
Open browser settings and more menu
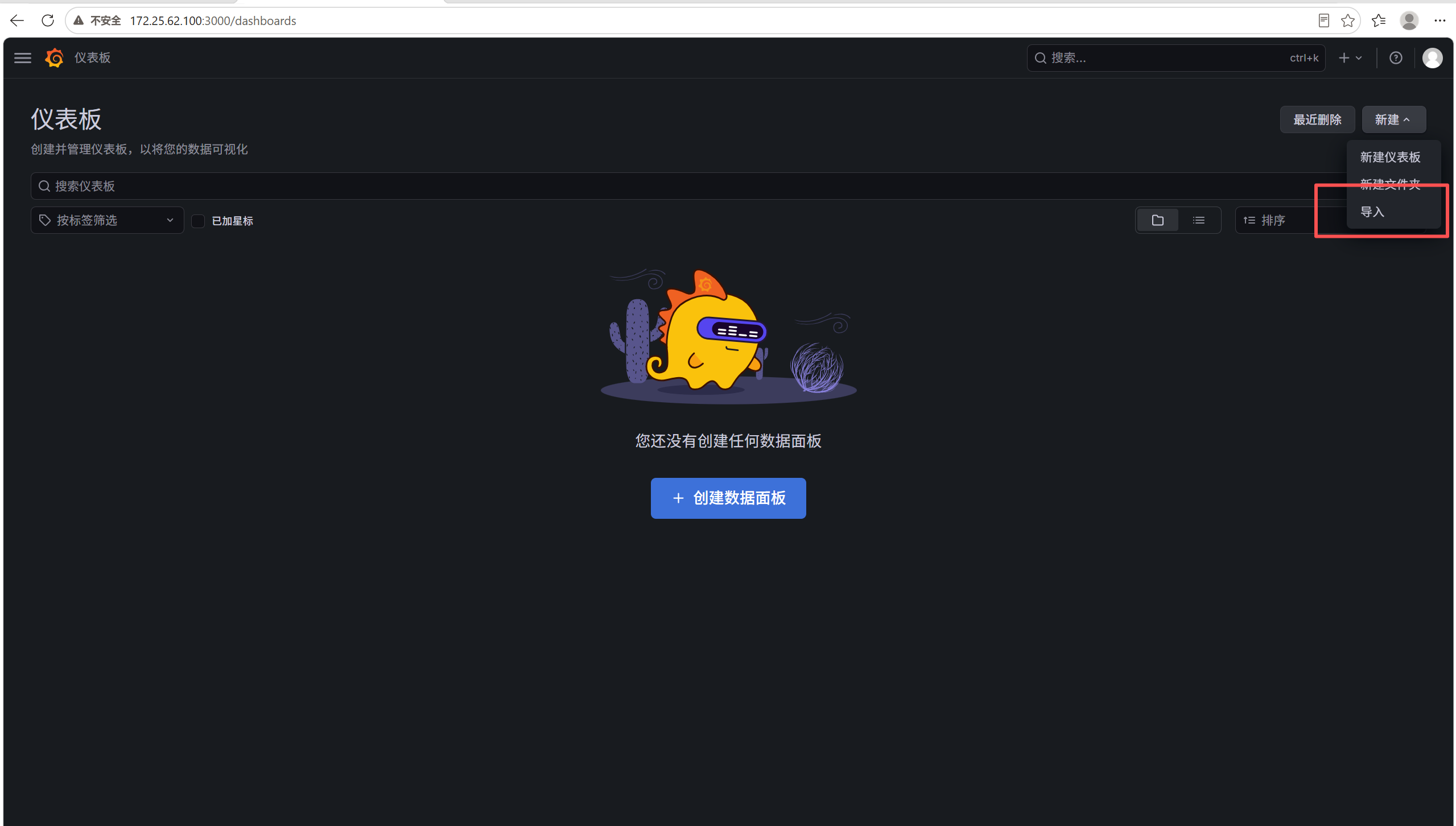tap(1440, 21)
